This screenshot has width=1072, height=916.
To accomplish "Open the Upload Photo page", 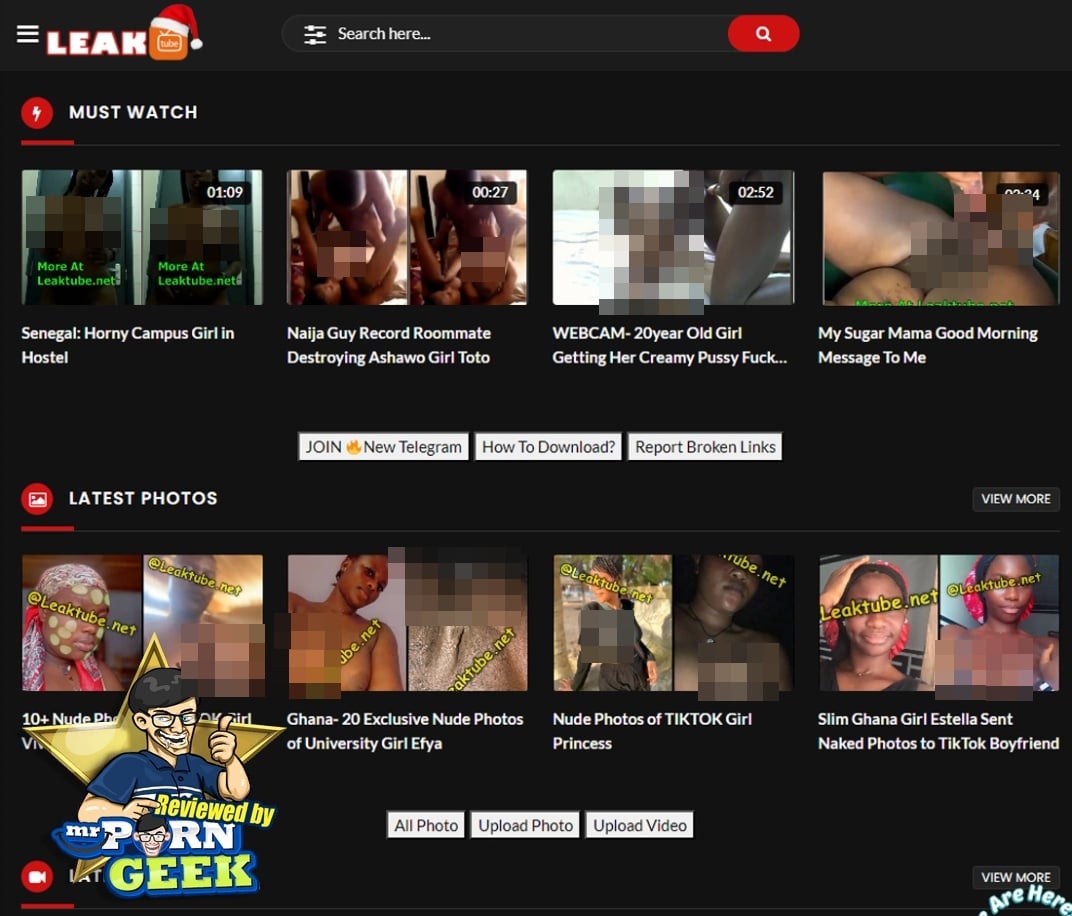I will point(525,825).
